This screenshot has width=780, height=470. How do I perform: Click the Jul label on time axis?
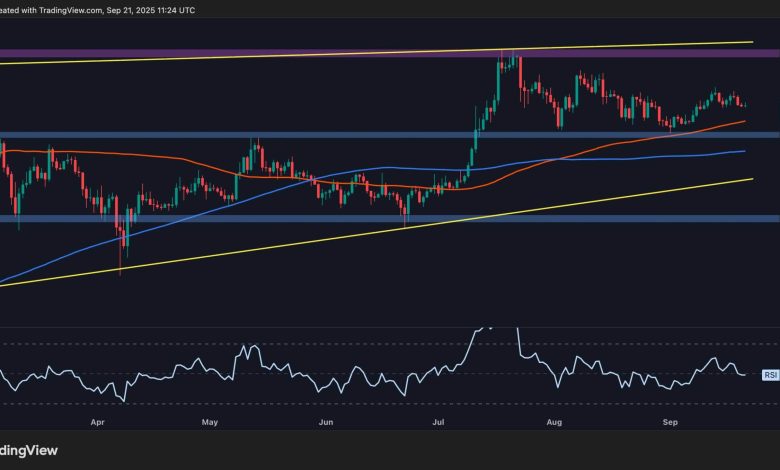click(438, 422)
